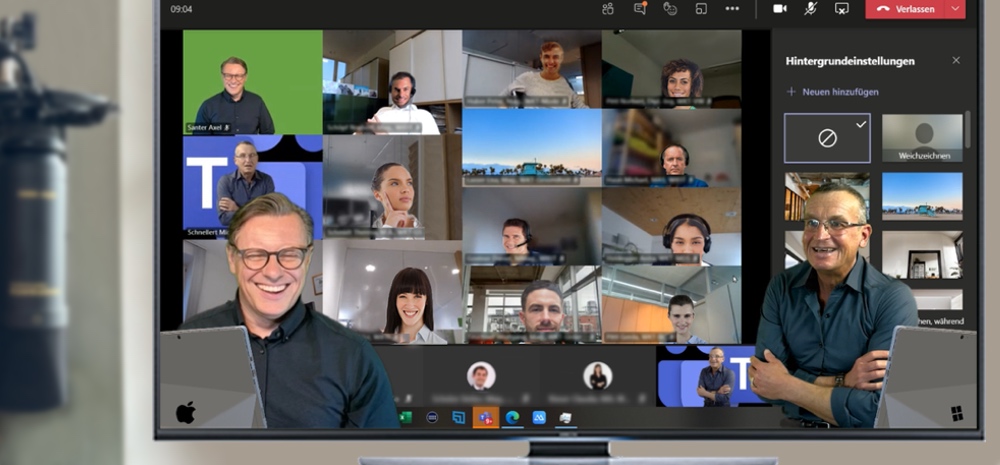Click the share screen icon
The image size is (1000, 465).
(x=841, y=9)
